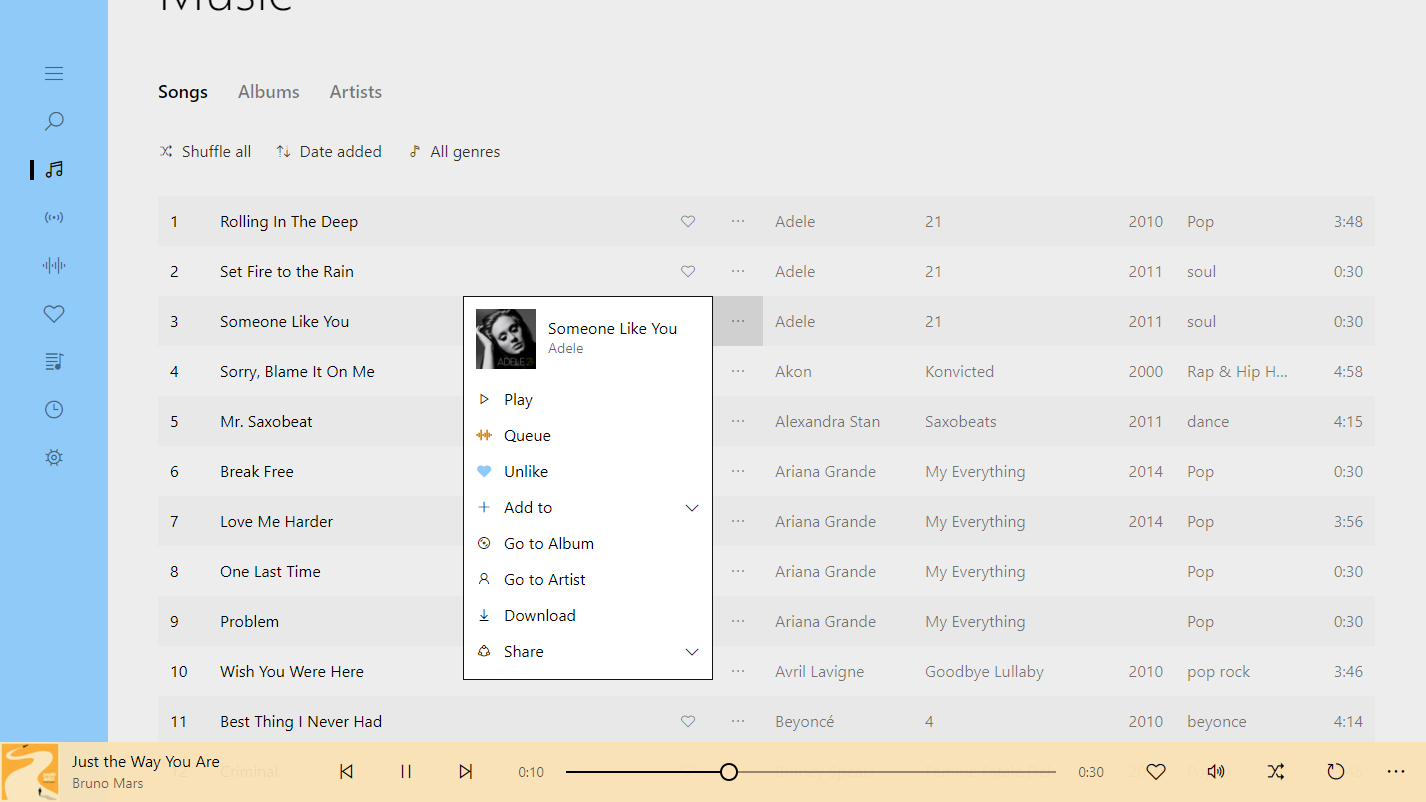Open more options for Best Thing I Never Had
Screen dimensions: 1426x802
[x=738, y=721]
